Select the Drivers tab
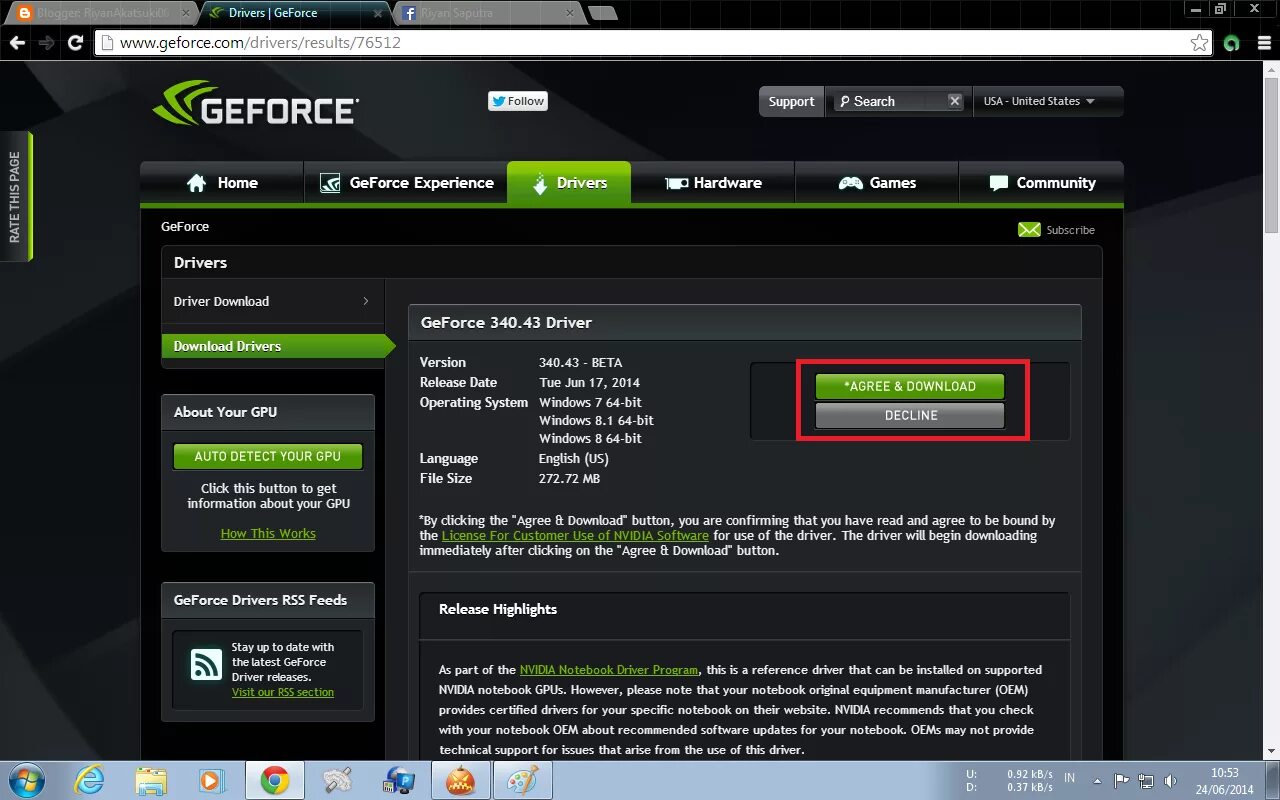 pyautogui.click(x=569, y=183)
